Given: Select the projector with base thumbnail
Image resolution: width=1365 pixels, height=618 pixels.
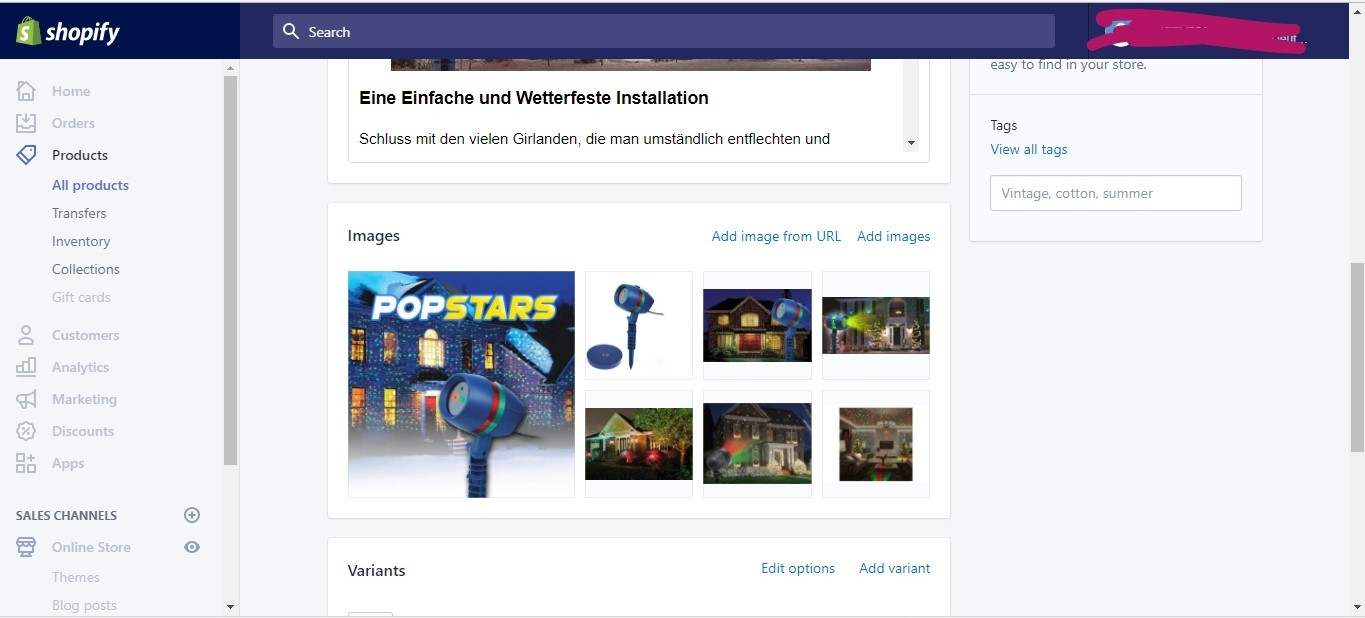Looking at the screenshot, I should 638,325.
